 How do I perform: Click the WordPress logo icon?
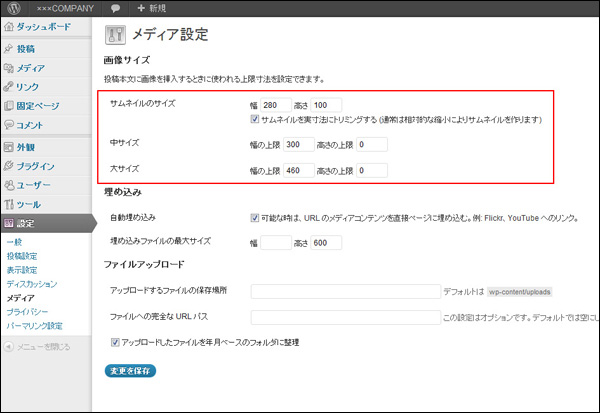point(11,8)
